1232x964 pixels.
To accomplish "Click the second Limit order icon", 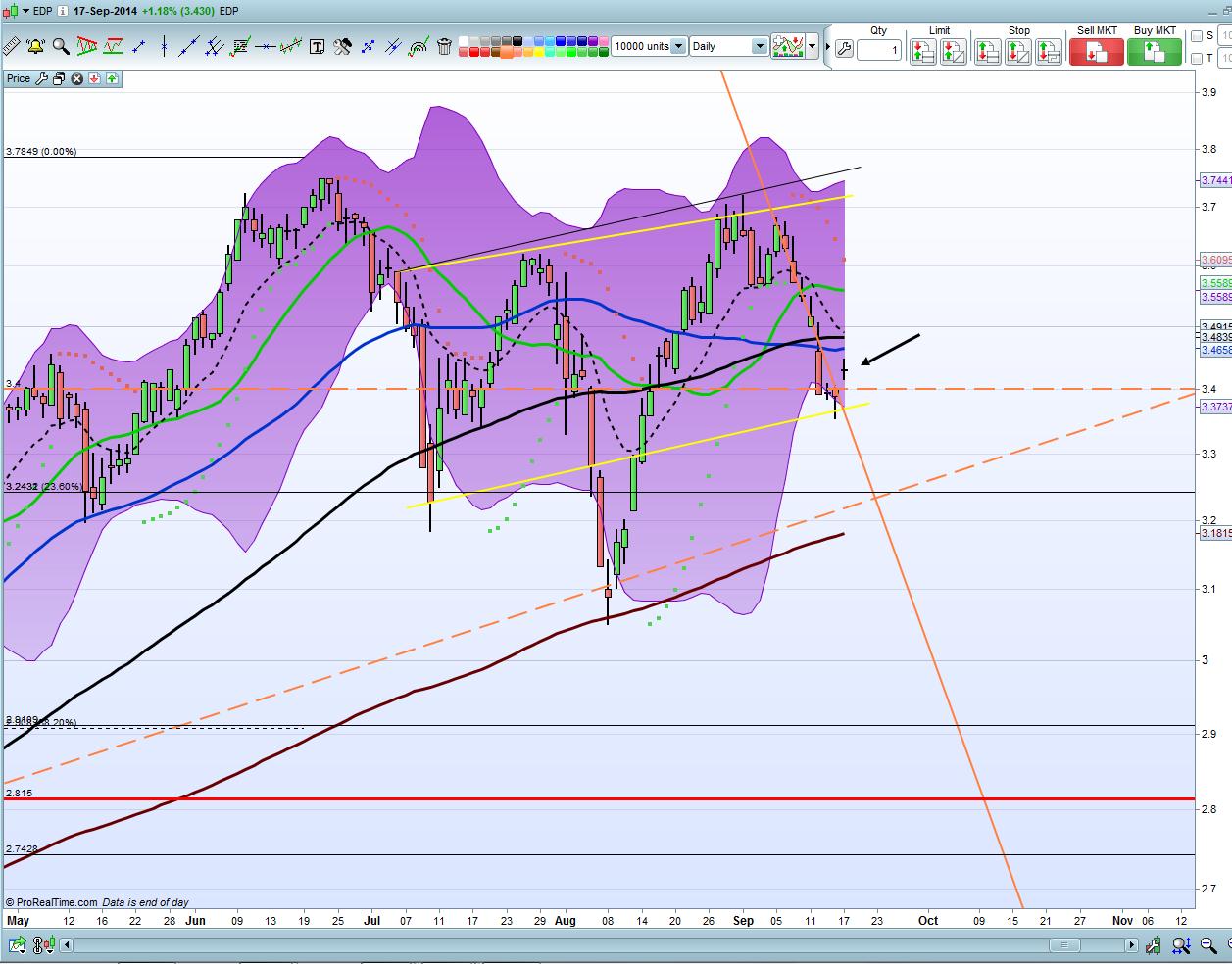I will point(954,51).
